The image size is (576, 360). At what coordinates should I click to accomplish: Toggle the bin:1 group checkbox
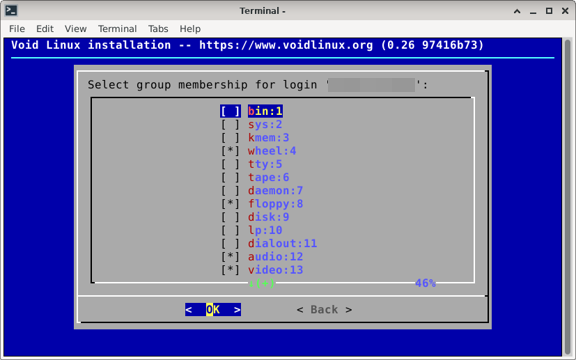coord(230,111)
